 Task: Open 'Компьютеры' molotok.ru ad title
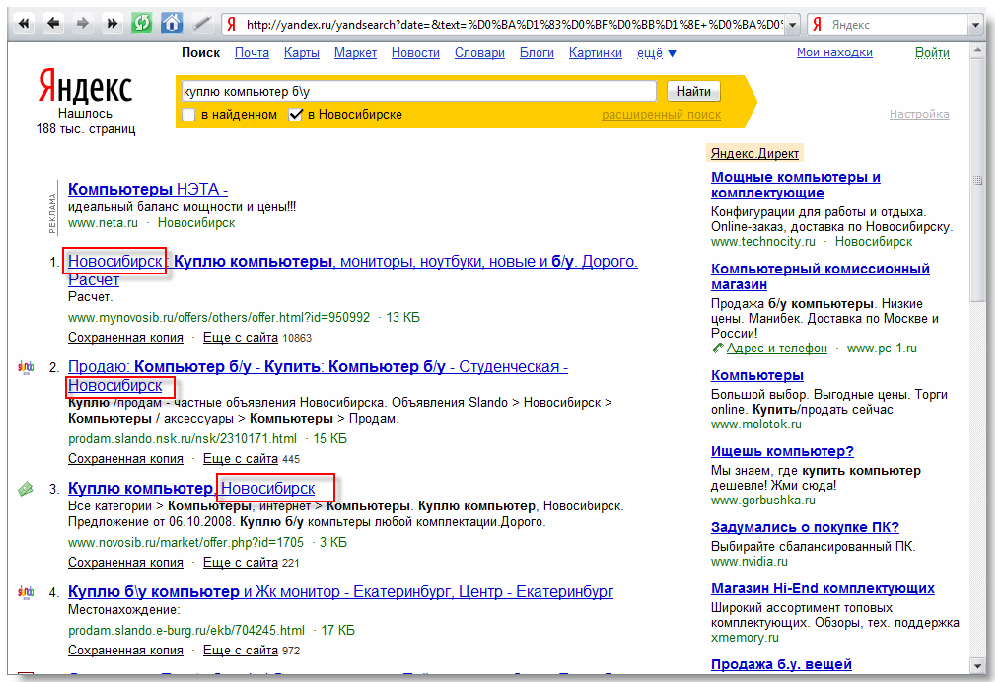click(x=757, y=375)
